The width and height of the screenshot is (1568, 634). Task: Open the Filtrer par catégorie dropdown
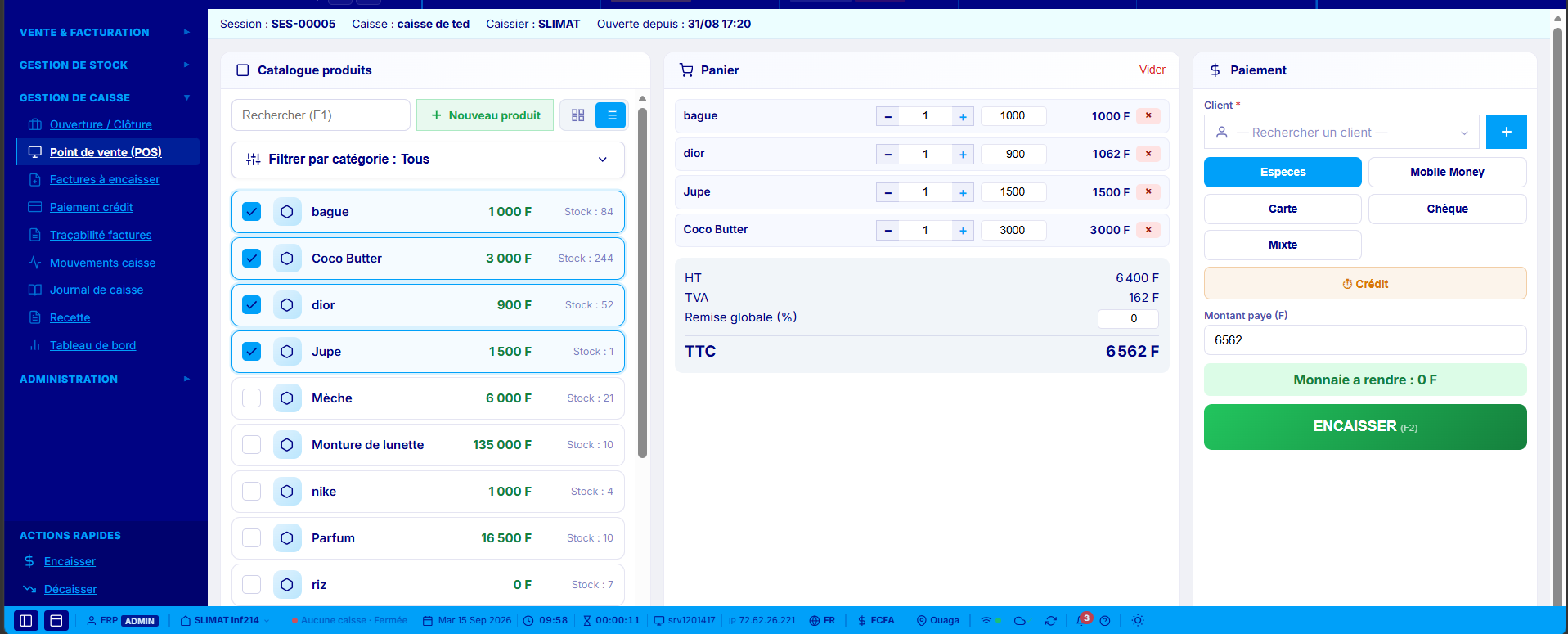point(428,160)
